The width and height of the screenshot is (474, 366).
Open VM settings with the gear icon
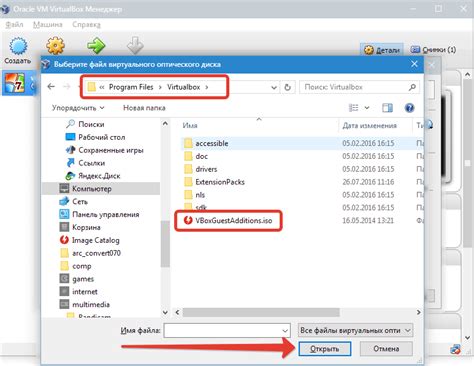click(x=55, y=45)
